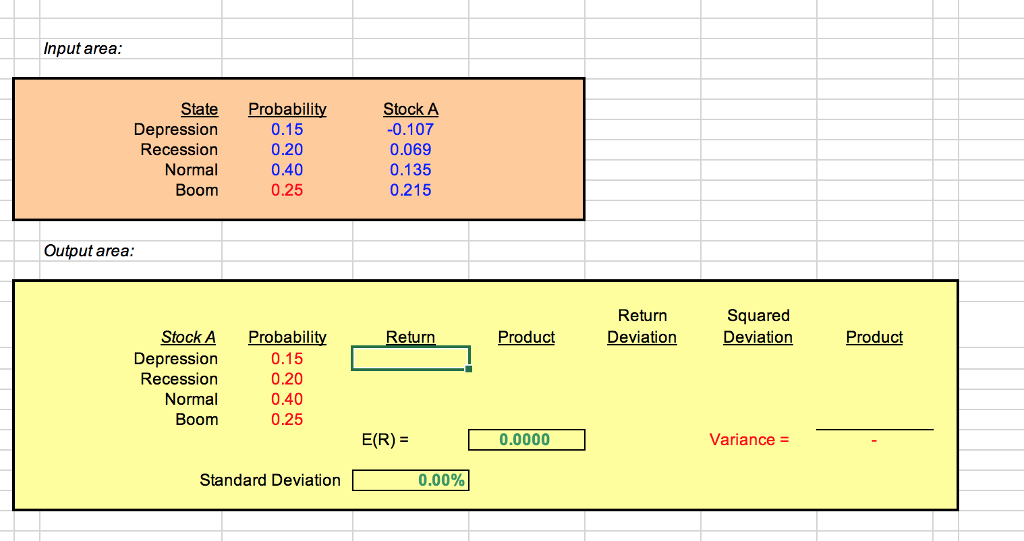The image size is (1024, 541).
Task: Click the 'Return Deviation' column header
Action: 642,327
